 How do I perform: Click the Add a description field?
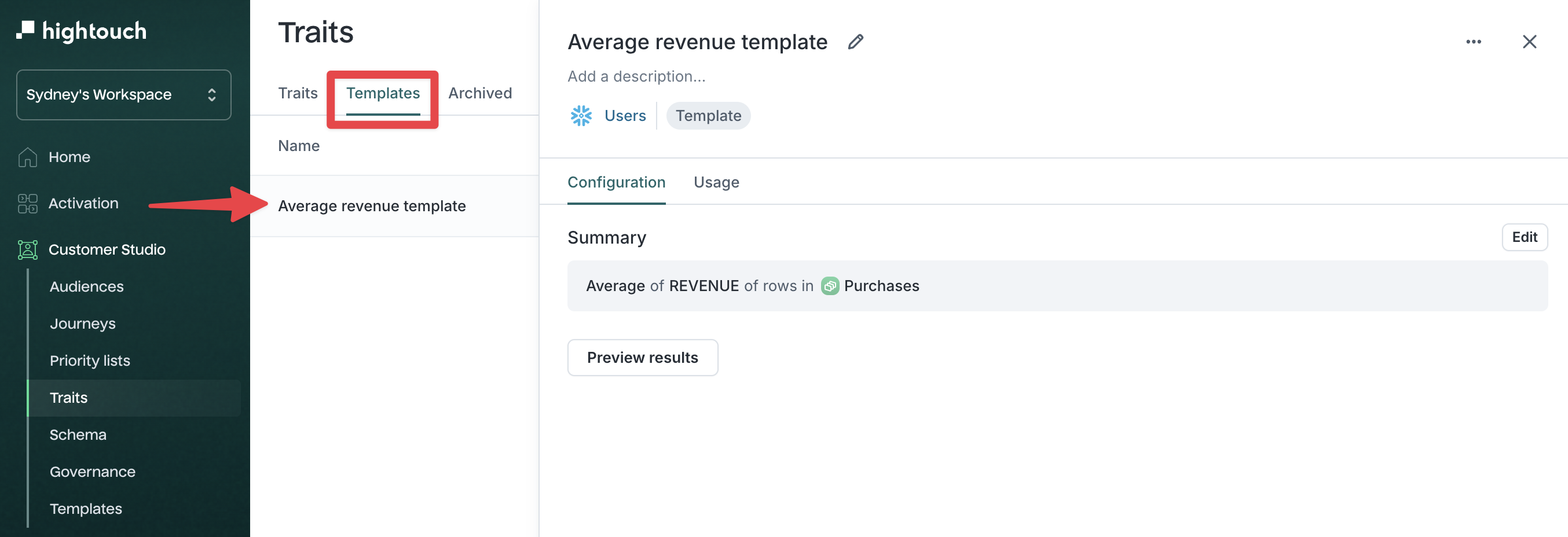point(636,76)
